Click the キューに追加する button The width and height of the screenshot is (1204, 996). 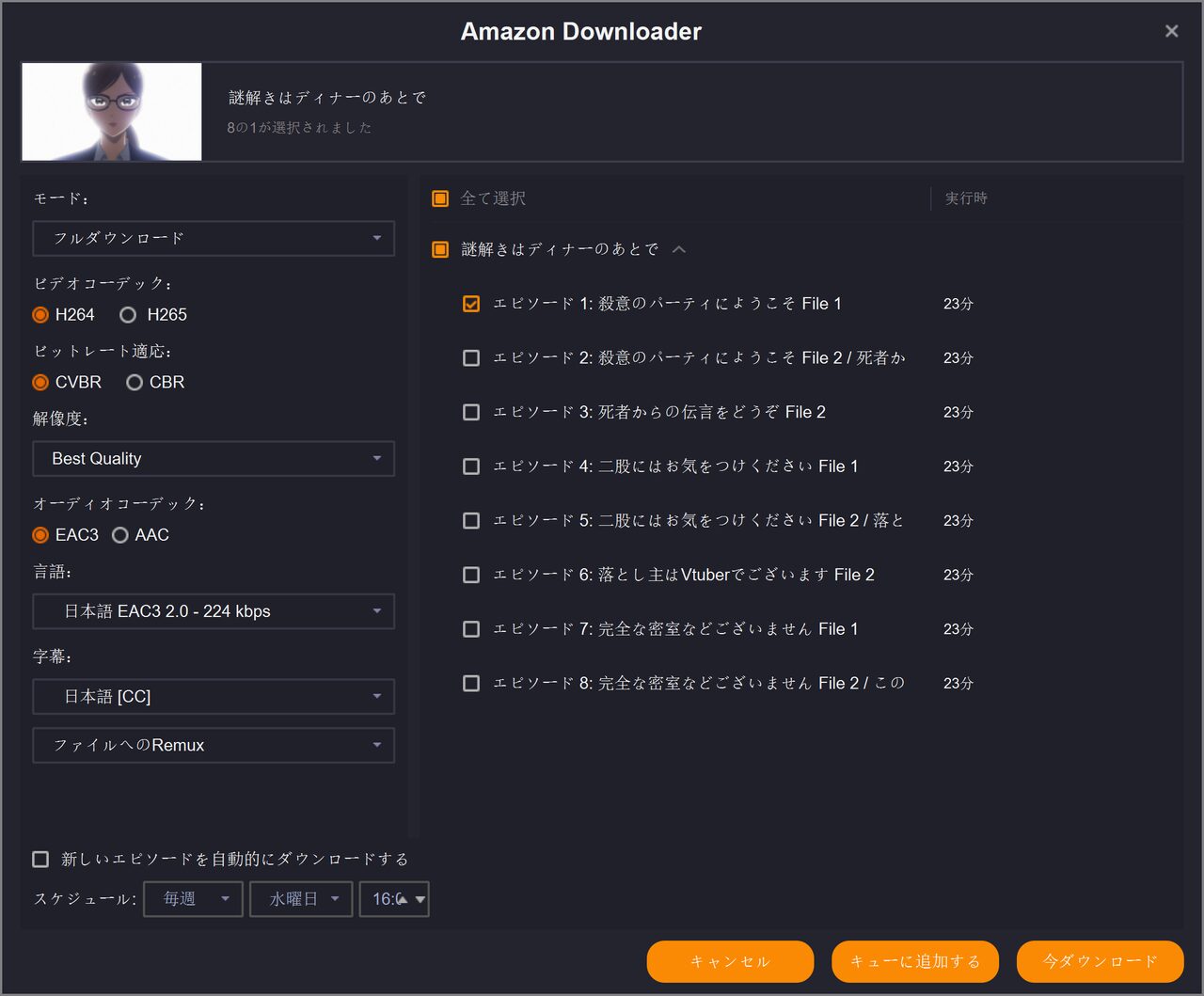(x=914, y=961)
